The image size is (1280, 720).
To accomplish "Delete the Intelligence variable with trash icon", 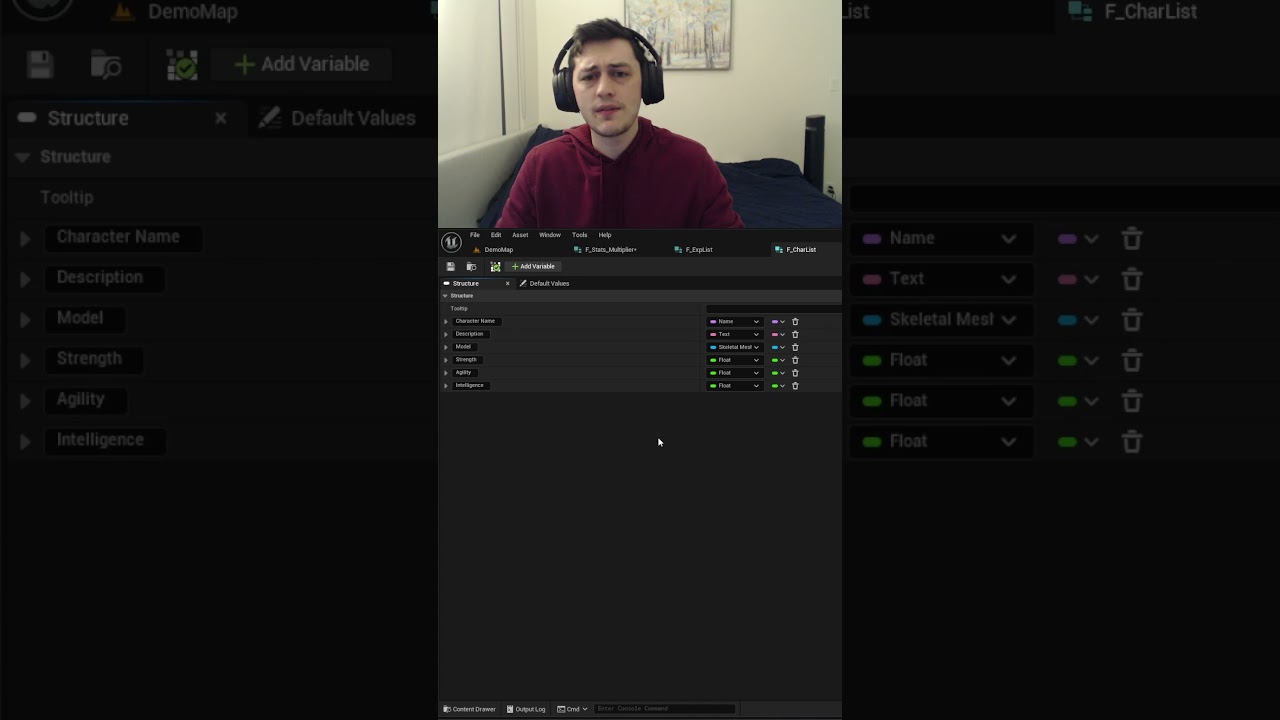I will tap(795, 386).
